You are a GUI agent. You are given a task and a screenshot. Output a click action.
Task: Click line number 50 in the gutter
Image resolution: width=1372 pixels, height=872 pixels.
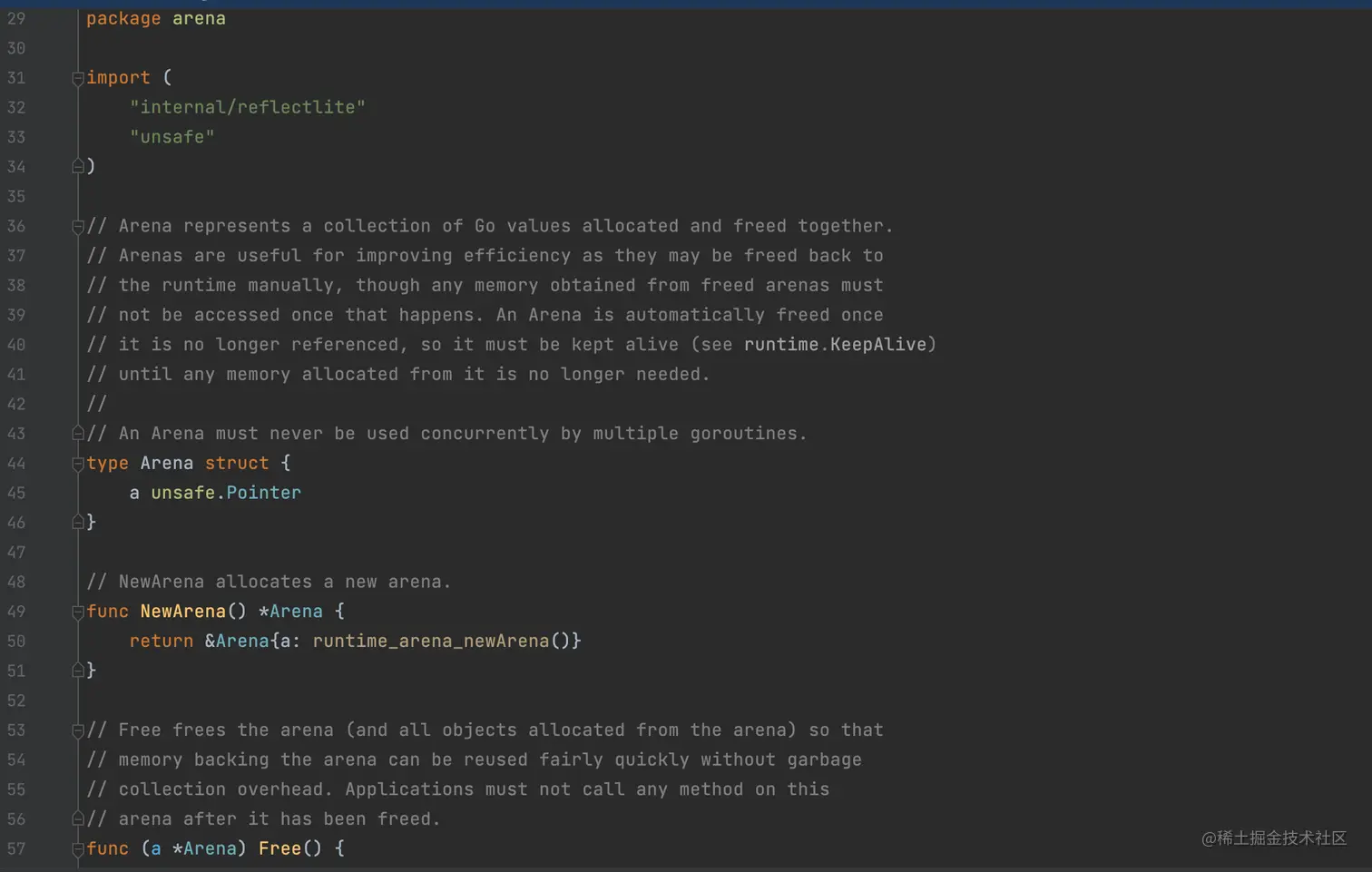point(16,642)
